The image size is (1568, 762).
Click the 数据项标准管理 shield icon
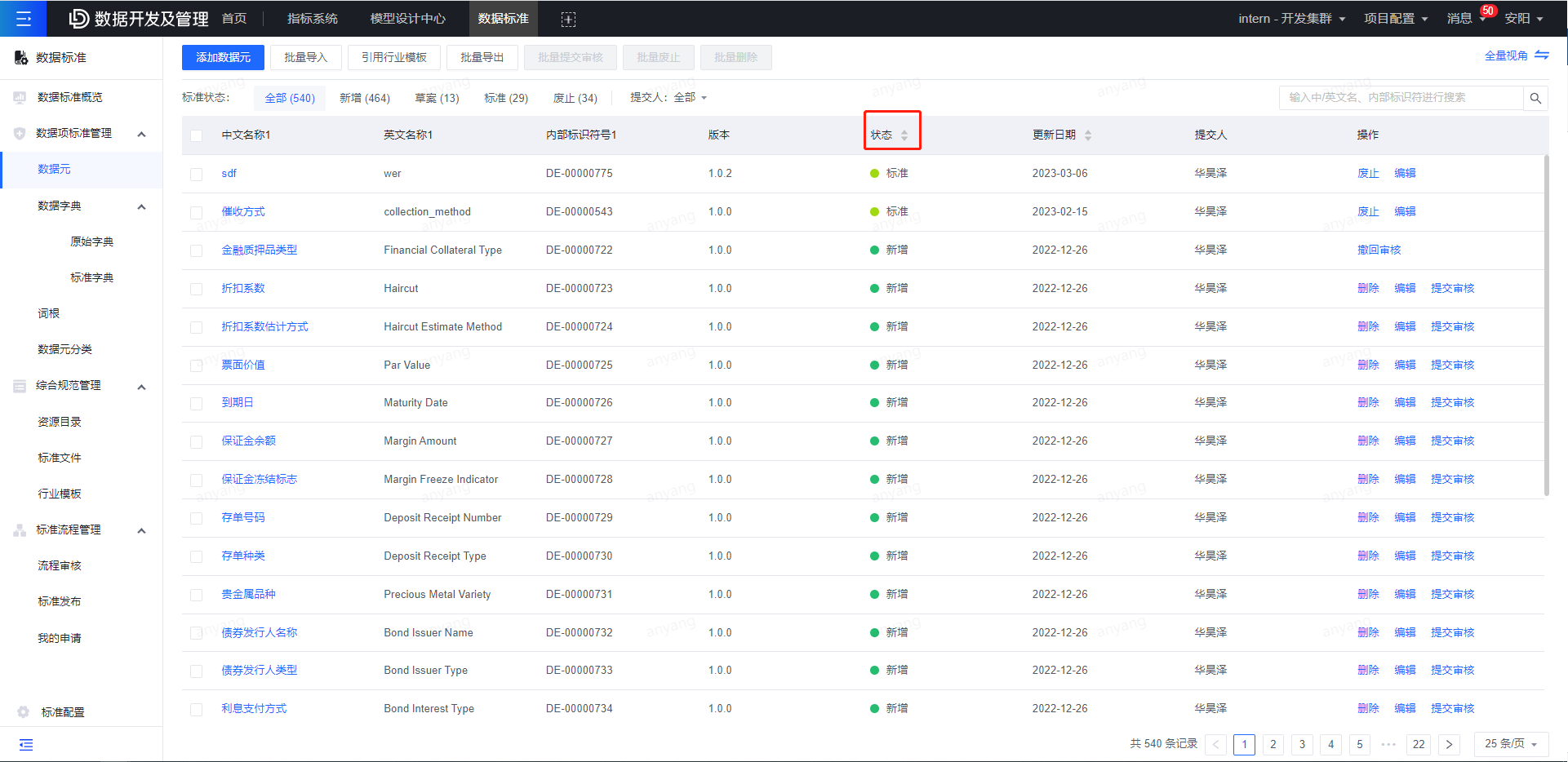(x=20, y=134)
